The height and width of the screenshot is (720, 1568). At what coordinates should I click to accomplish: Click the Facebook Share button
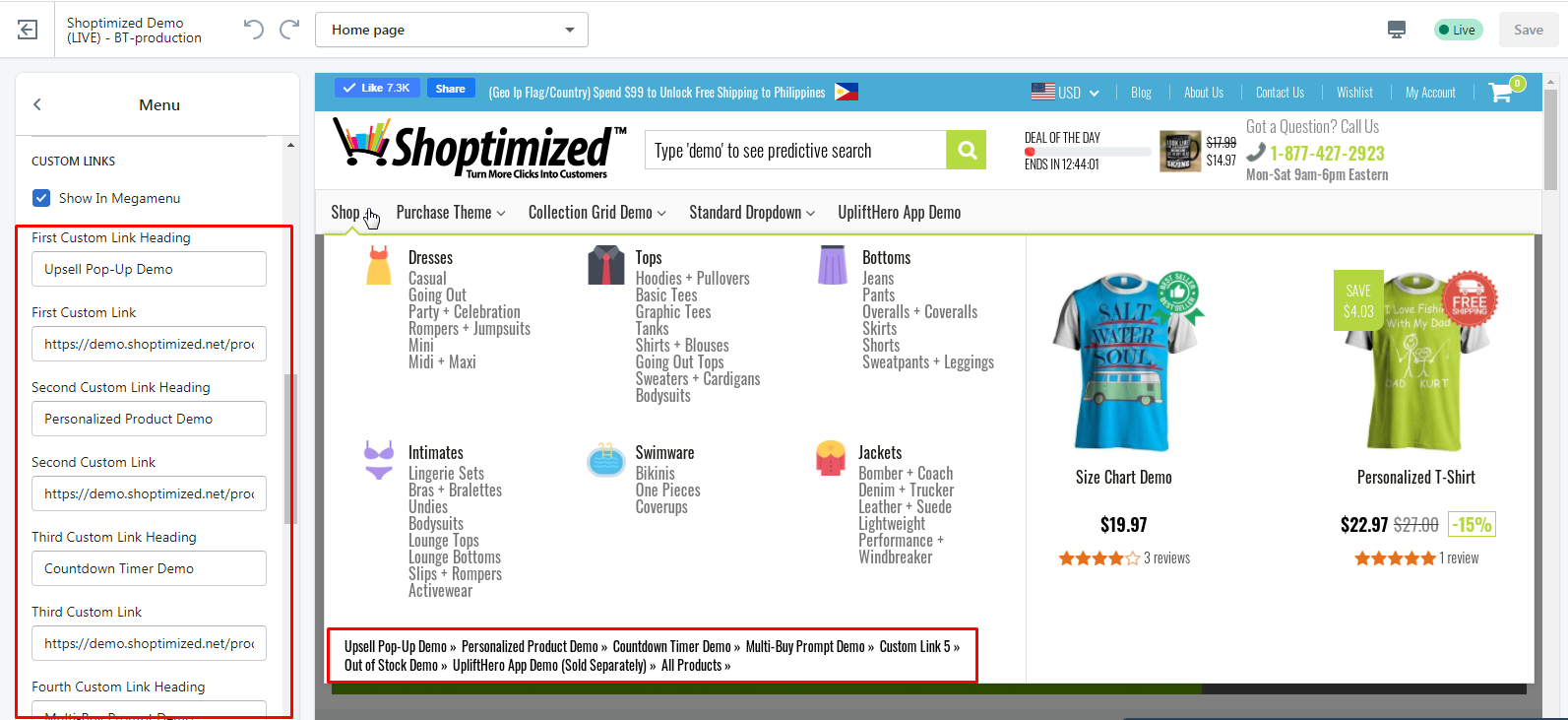click(x=451, y=88)
